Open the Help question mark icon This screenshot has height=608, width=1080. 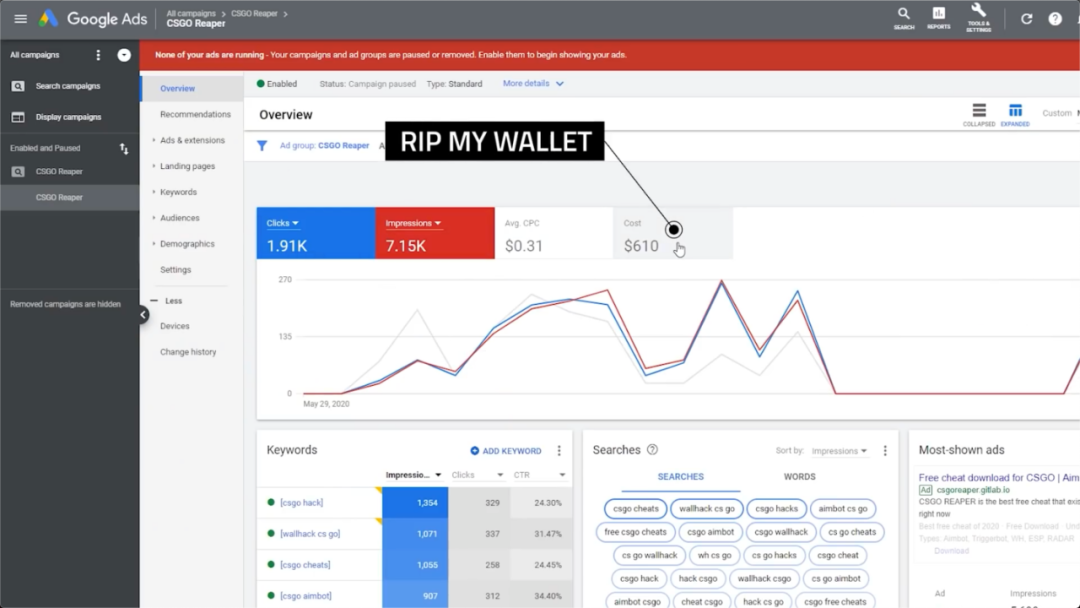(1055, 19)
